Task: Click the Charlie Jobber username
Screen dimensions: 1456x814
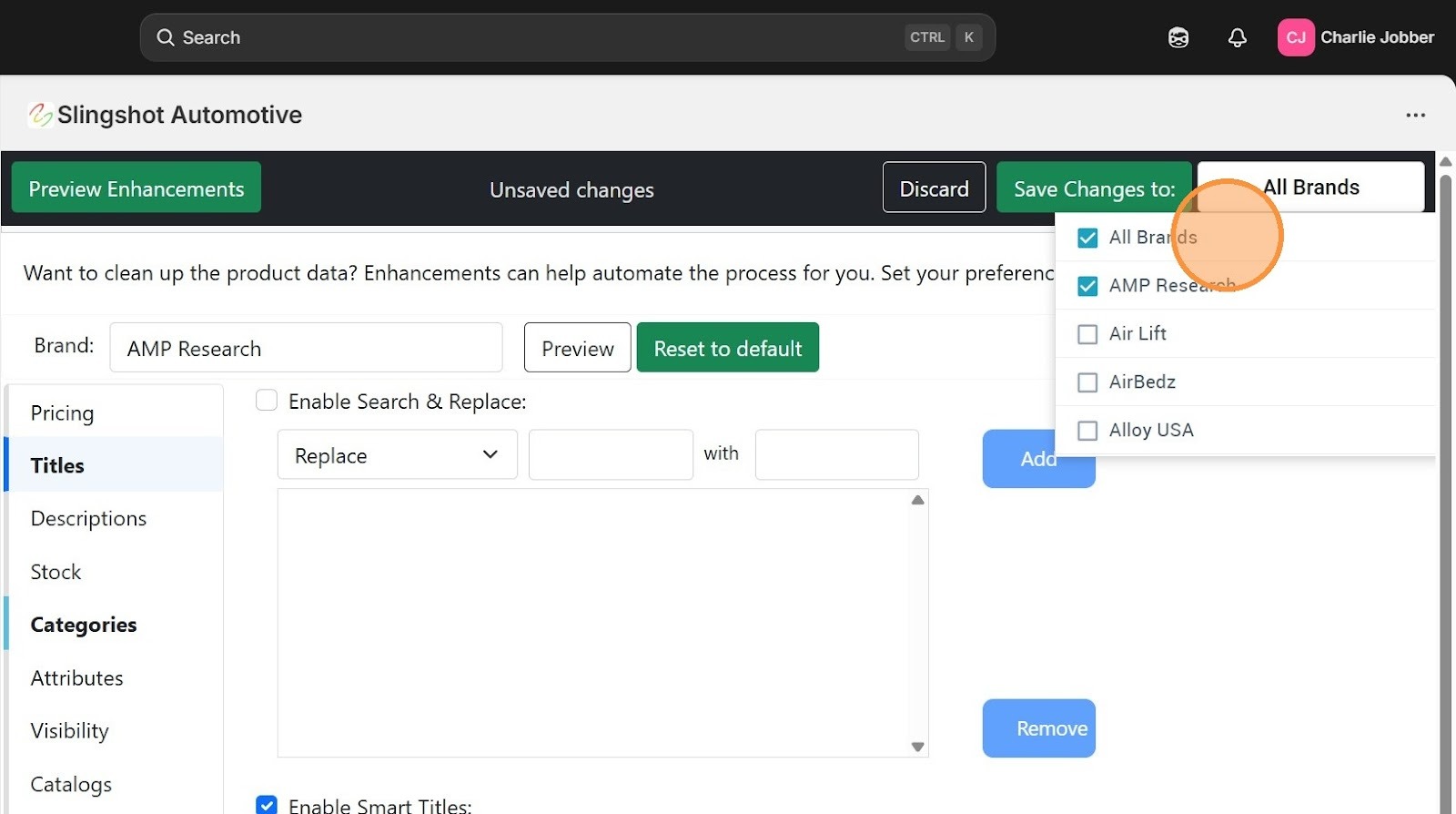Action: click(1377, 37)
